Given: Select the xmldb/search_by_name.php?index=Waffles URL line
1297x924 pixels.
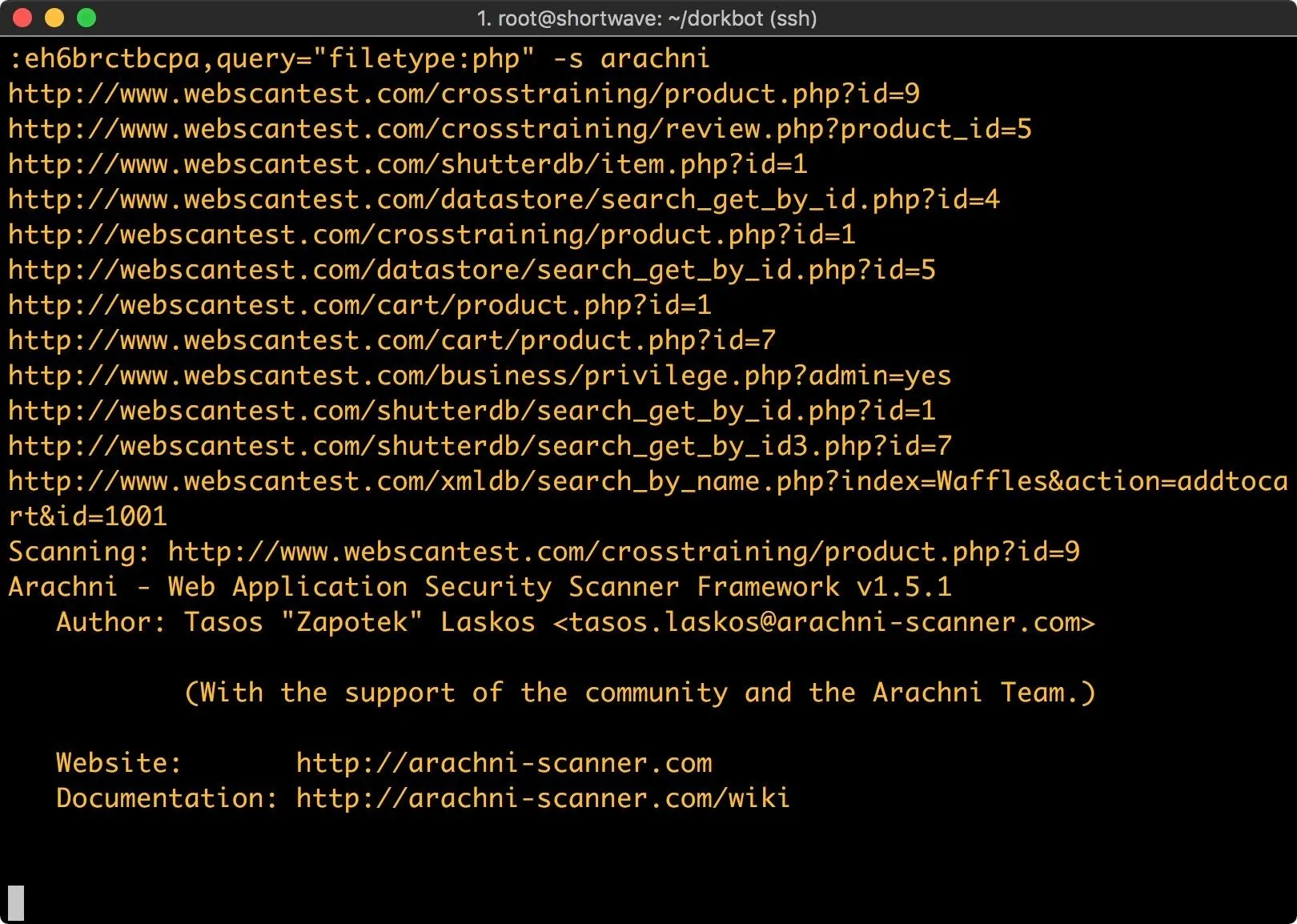Looking at the screenshot, I should click(648, 481).
